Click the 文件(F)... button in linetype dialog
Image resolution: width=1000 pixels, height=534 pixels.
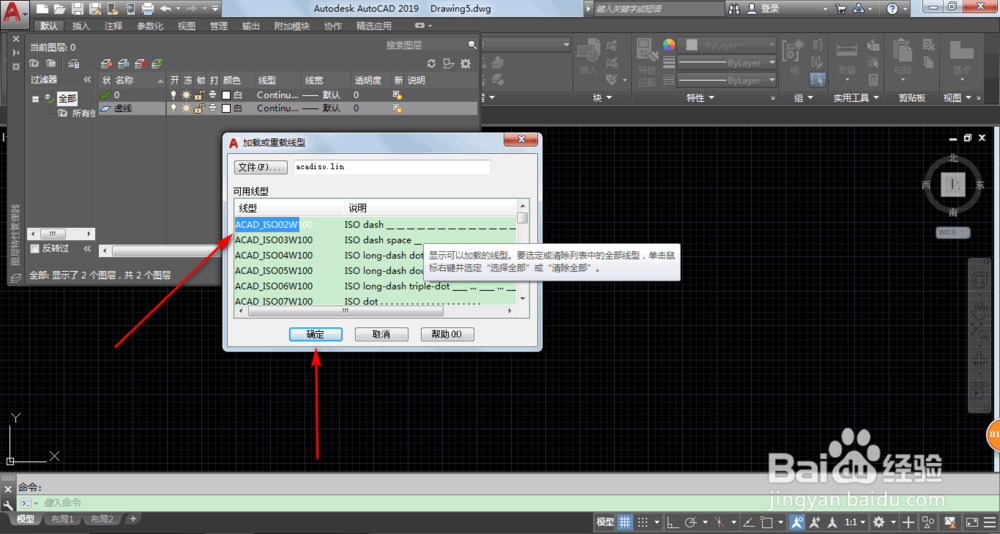pos(261,167)
